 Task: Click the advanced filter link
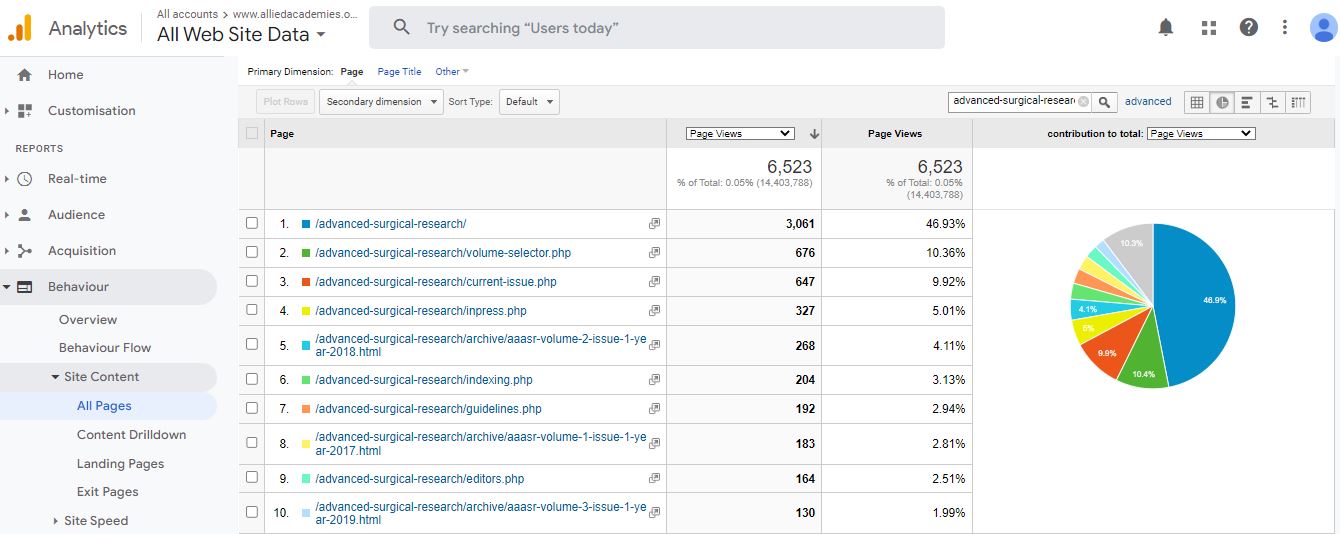pos(1147,101)
